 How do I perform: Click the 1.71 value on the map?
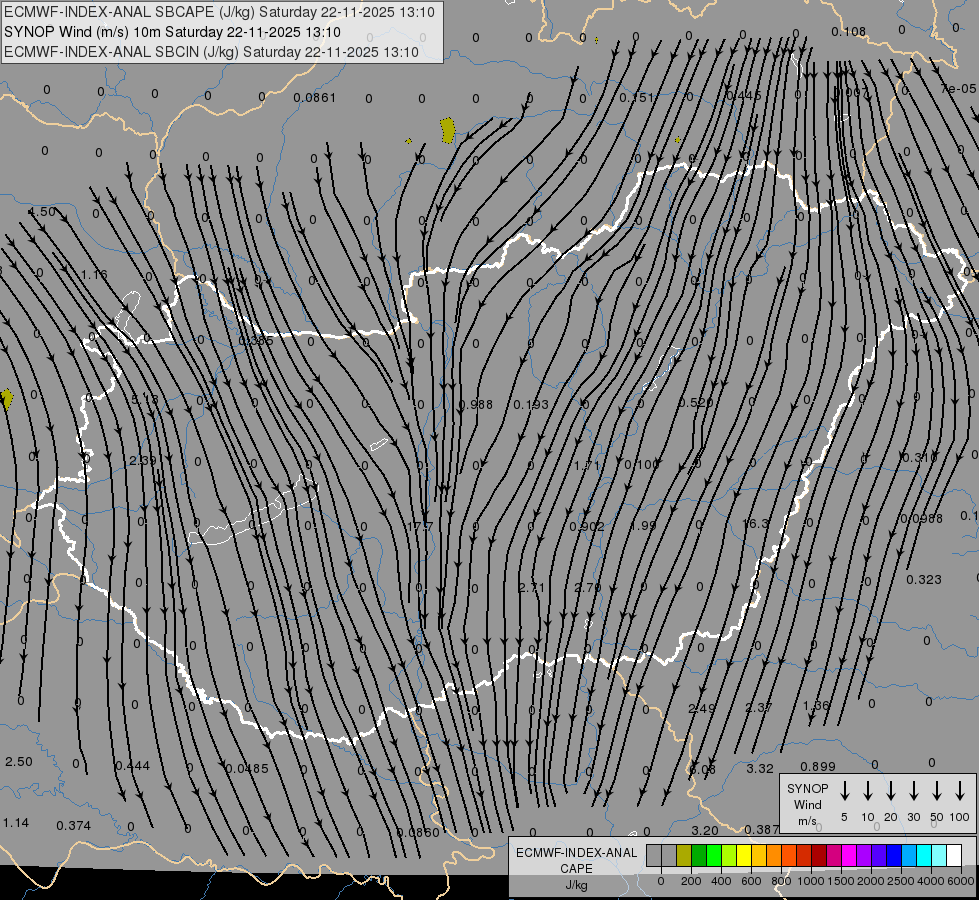click(x=587, y=465)
